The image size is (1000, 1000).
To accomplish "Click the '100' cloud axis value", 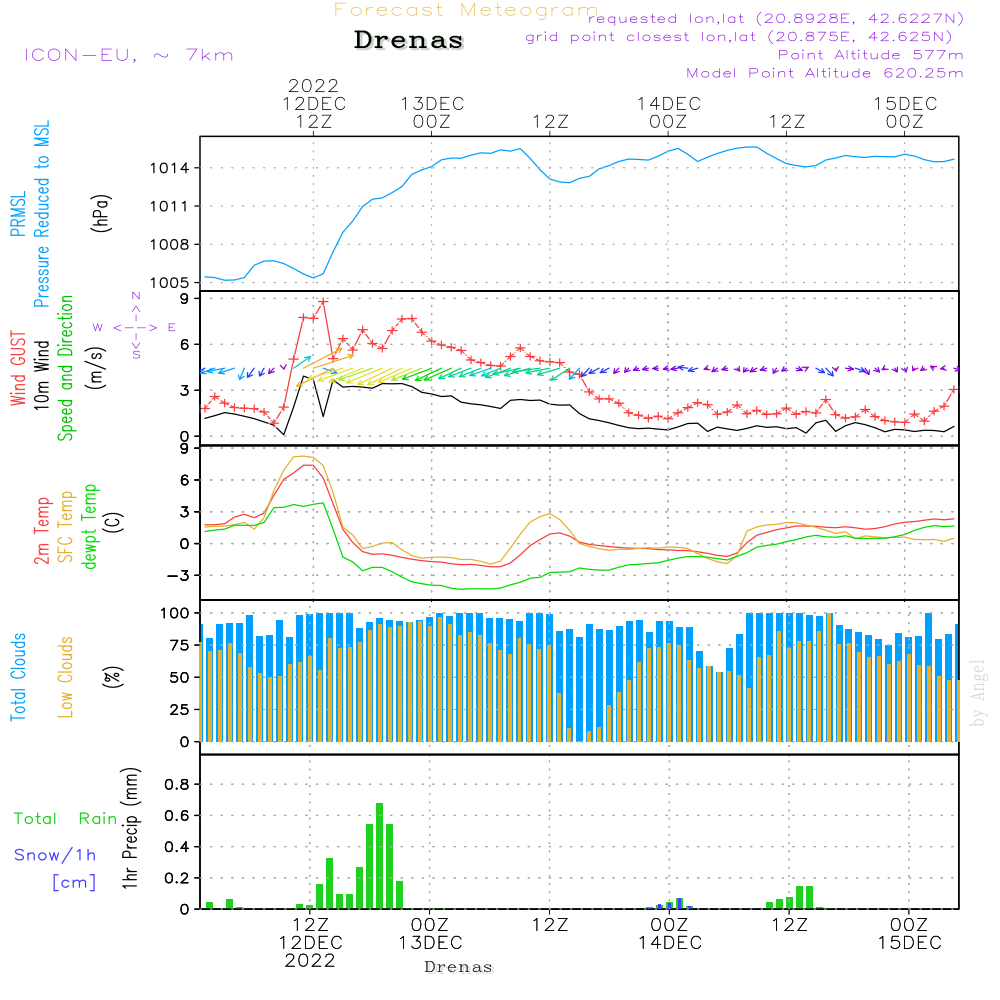I will click(x=175, y=614).
